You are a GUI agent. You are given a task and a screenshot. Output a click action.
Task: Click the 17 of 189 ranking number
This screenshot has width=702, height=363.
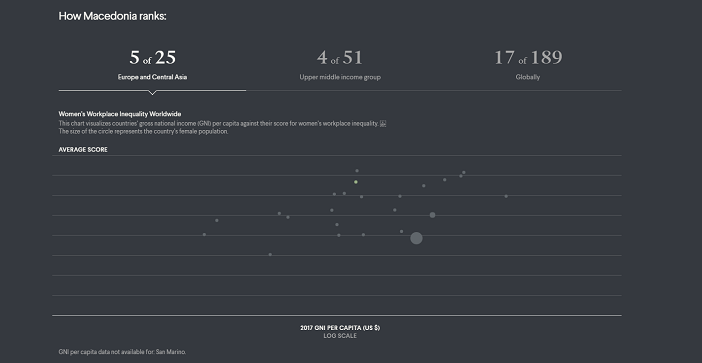[x=528, y=57]
